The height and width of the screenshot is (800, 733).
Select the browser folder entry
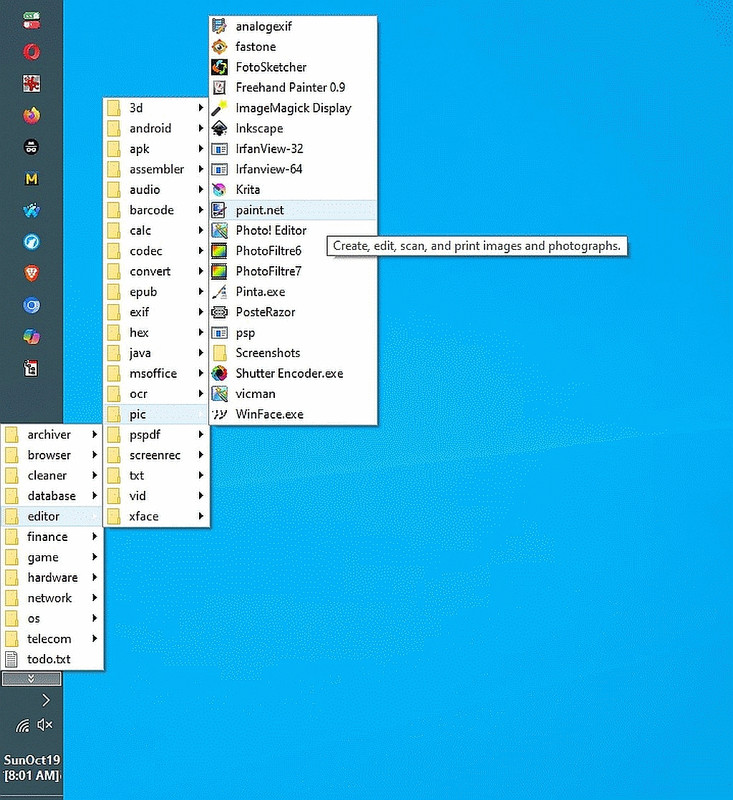pyautogui.click(x=52, y=455)
